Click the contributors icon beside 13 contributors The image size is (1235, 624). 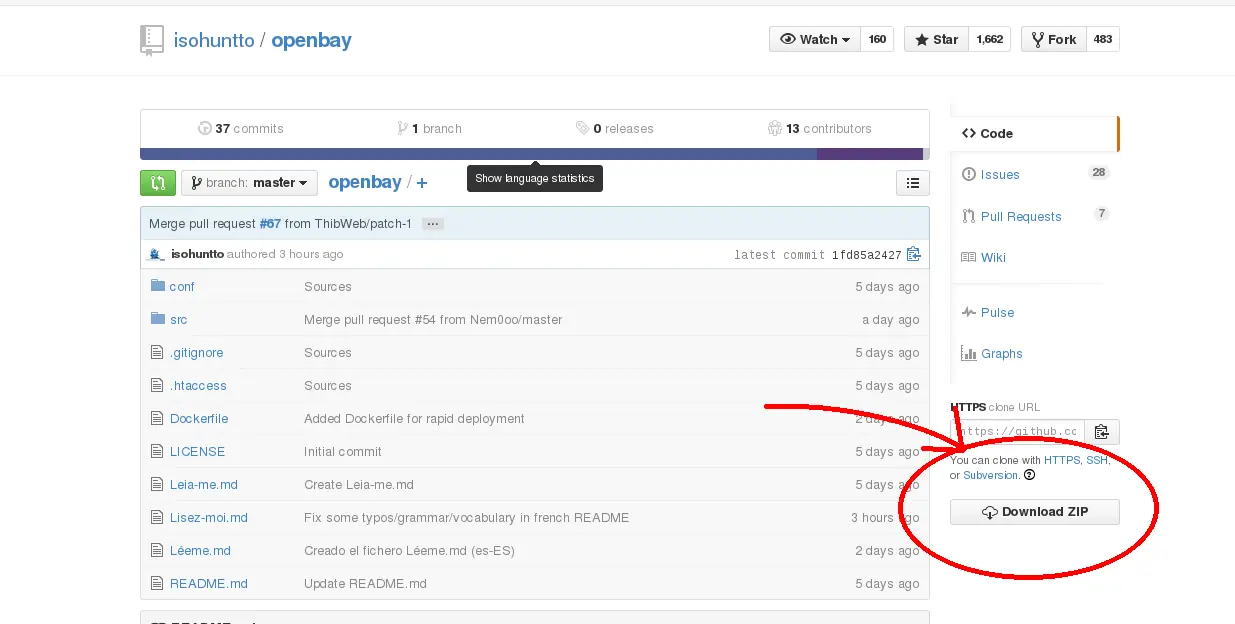776,128
